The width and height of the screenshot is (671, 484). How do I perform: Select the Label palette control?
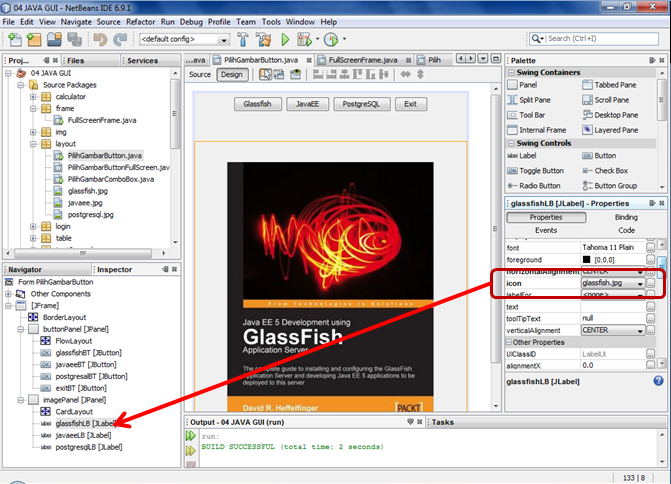522,156
